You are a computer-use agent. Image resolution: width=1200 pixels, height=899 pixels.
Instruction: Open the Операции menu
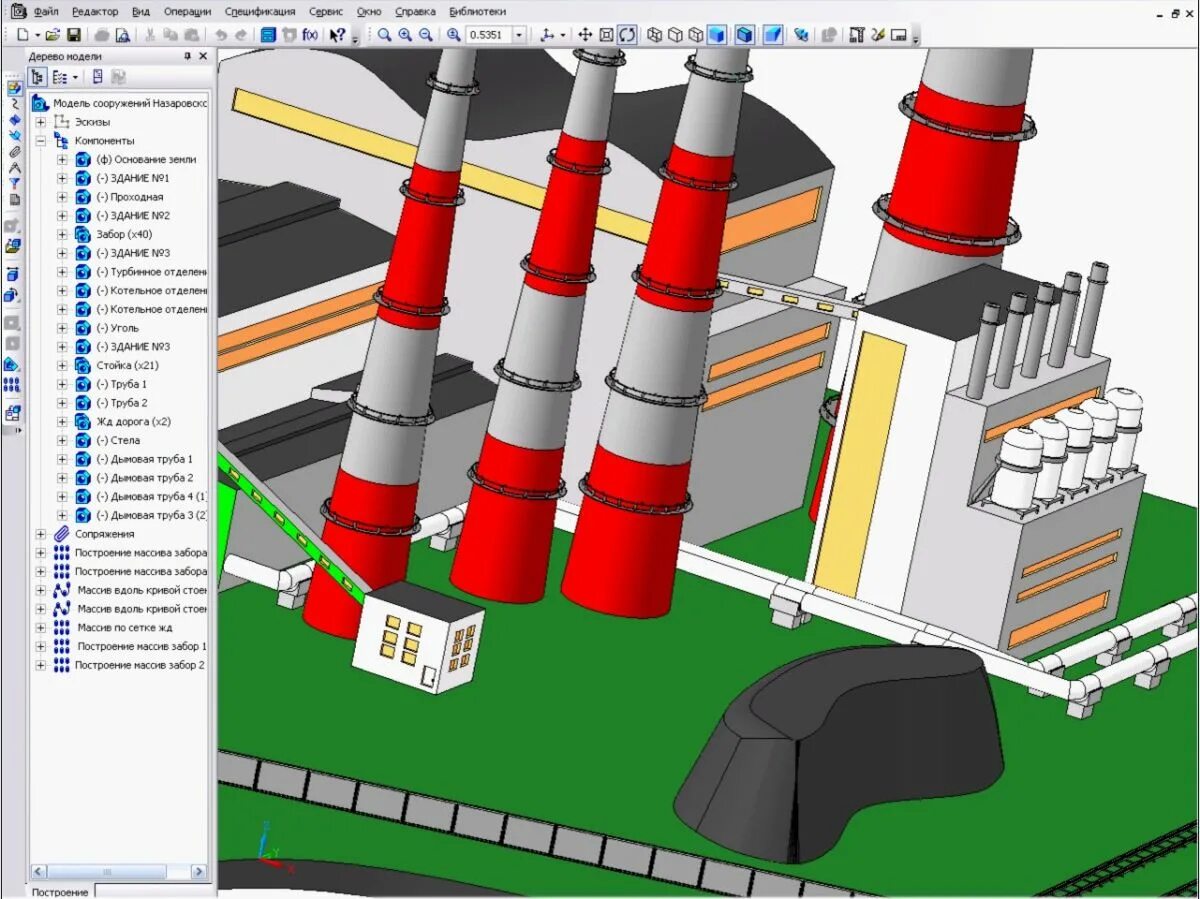188,11
